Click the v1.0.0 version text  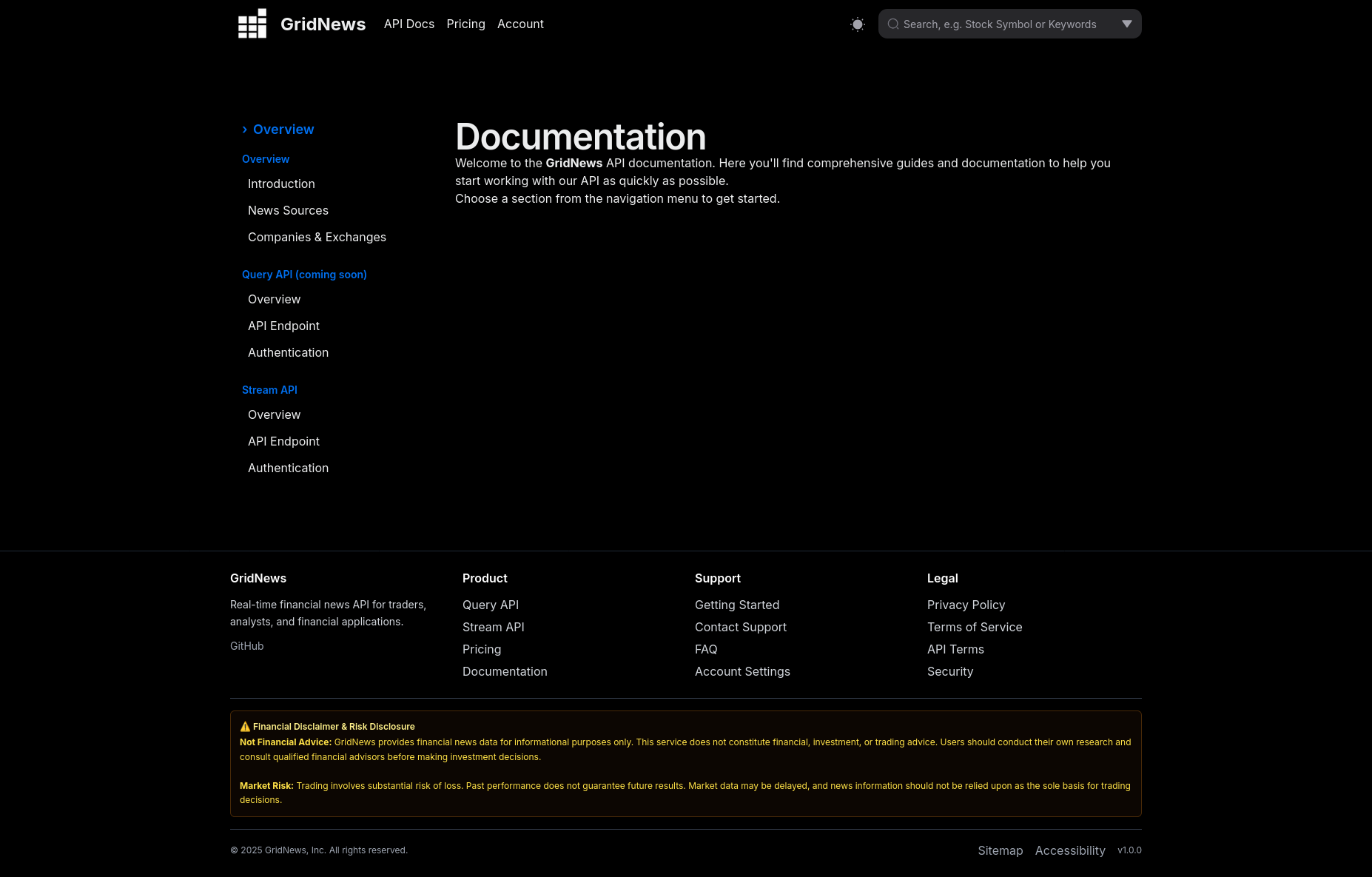point(1129,850)
